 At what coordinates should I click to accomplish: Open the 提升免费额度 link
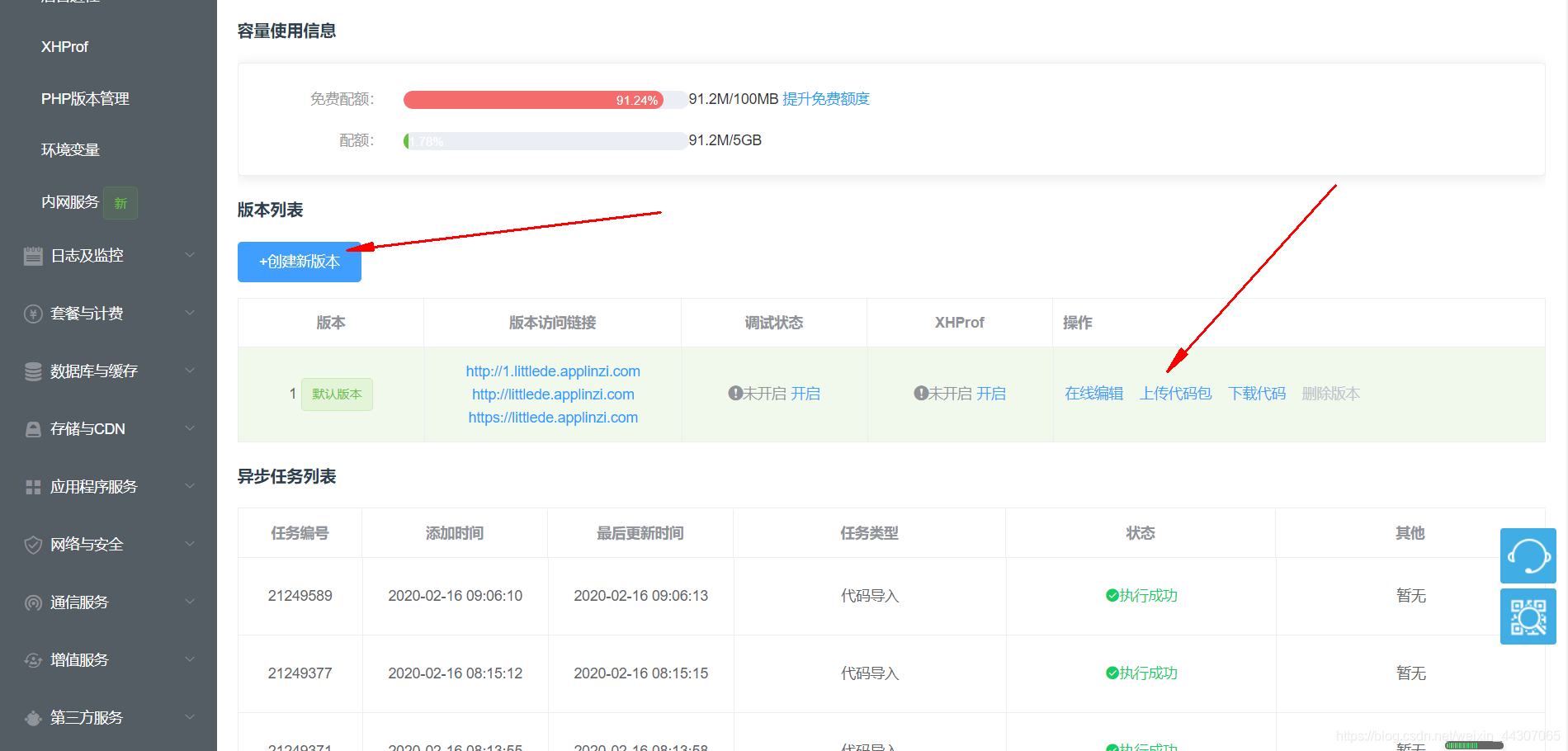pyautogui.click(x=826, y=98)
